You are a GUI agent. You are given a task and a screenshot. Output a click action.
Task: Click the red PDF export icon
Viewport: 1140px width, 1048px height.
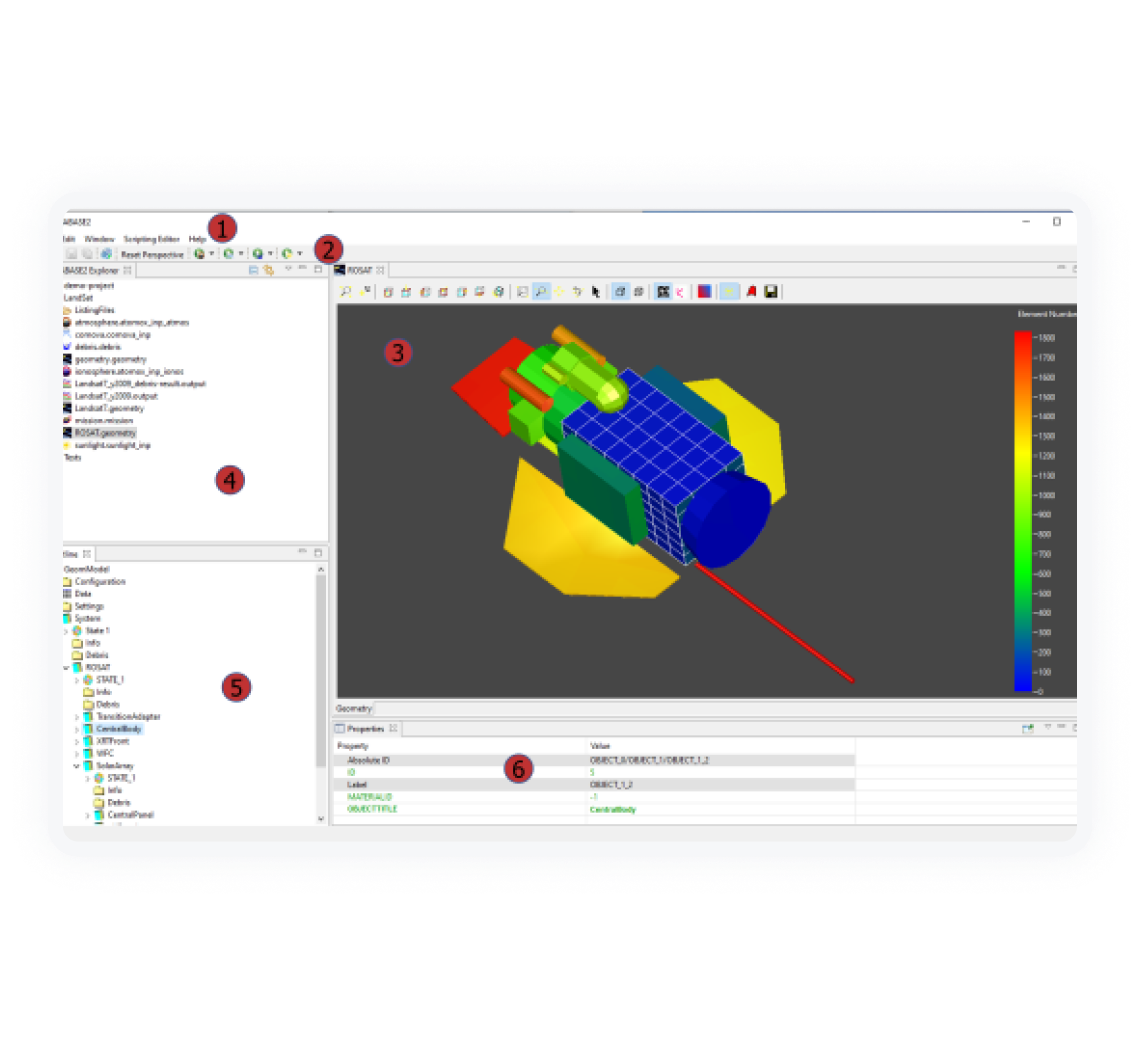(x=751, y=292)
